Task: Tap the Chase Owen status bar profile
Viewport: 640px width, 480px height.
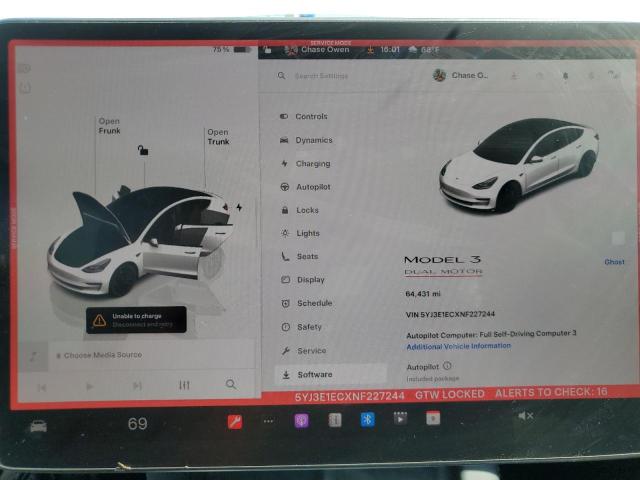Action: [318, 50]
